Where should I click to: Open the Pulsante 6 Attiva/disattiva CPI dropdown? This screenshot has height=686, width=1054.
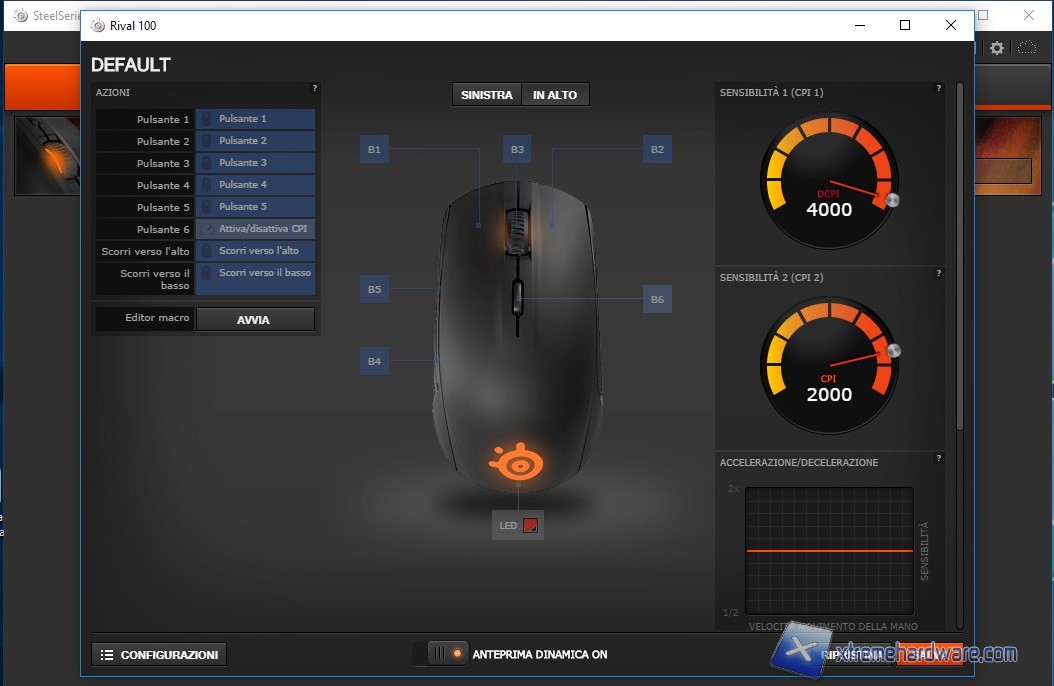(255, 229)
